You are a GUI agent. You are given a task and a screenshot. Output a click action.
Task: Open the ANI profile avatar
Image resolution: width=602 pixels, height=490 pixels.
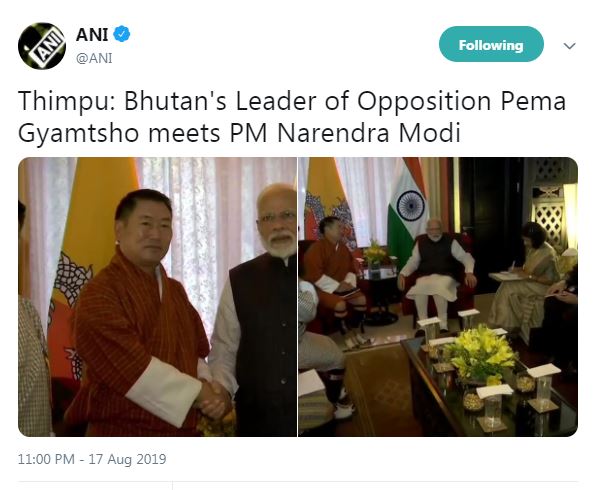tap(43, 45)
